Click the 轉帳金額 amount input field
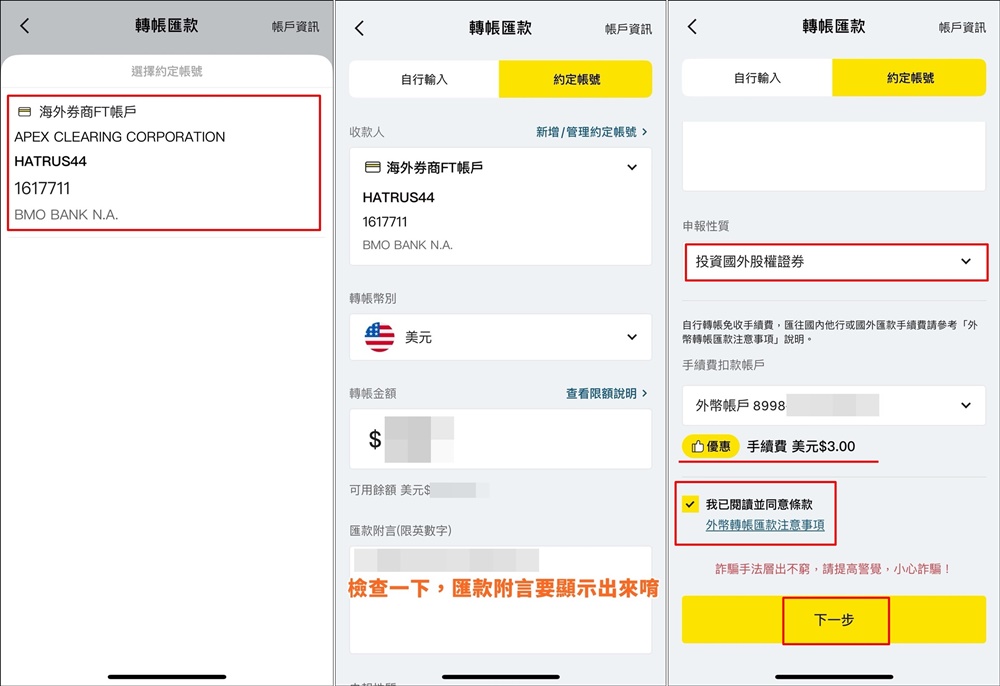The height and width of the screenshot is (686, 1000). click(500, 439)
